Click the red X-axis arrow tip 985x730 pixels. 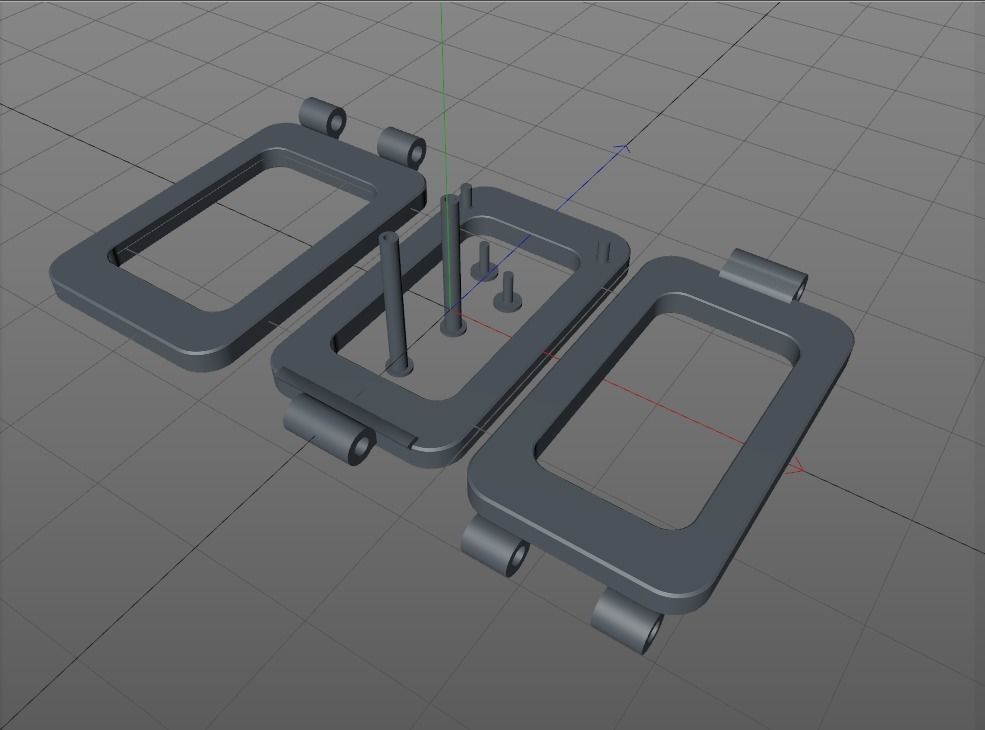click(x=798, y=468)
